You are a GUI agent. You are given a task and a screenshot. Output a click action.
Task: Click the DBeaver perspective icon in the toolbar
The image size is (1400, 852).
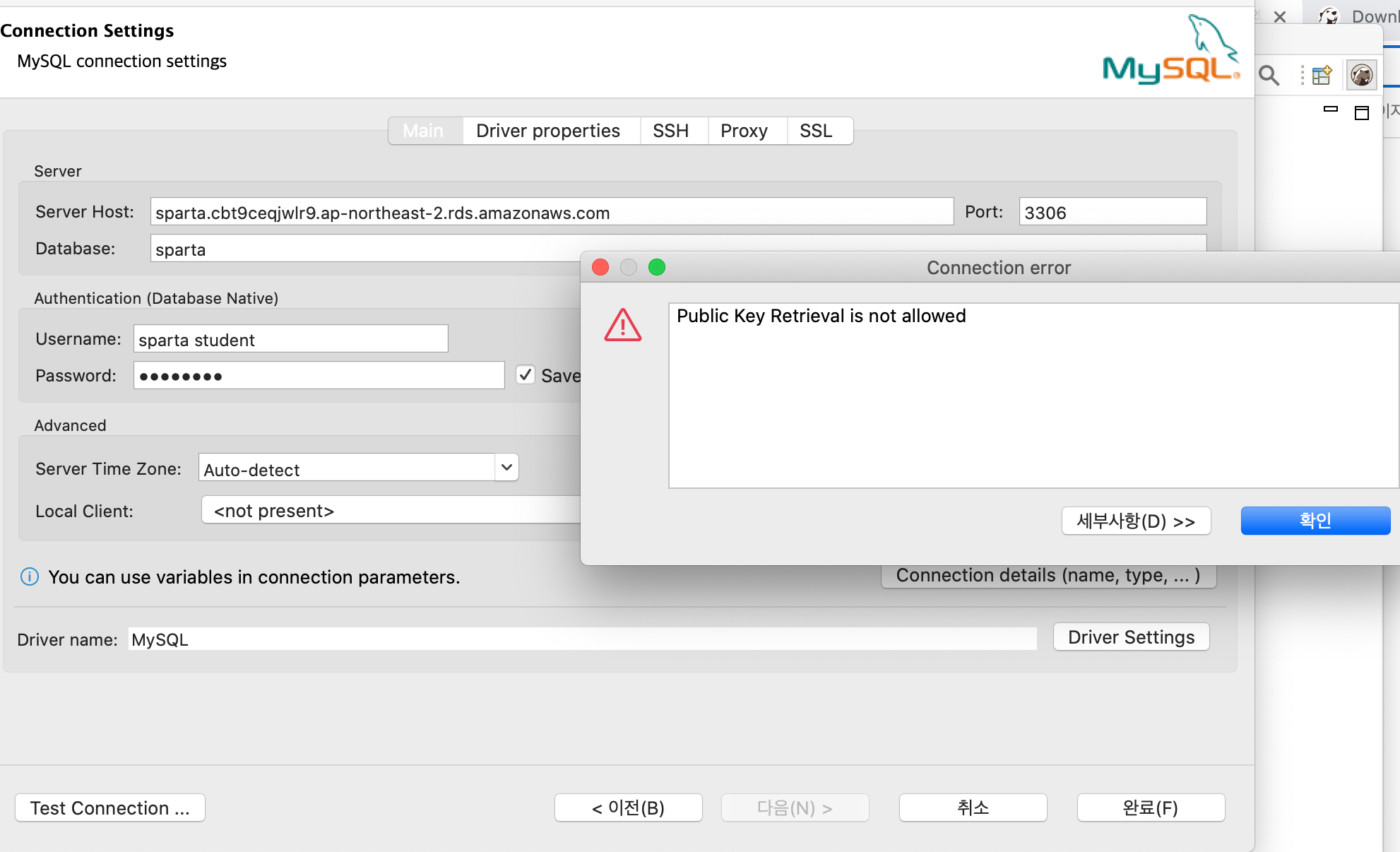pos(1361,75)
